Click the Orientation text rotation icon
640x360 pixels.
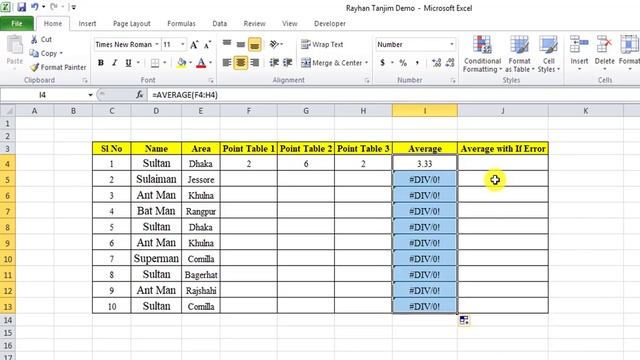[x=274, y=44]
